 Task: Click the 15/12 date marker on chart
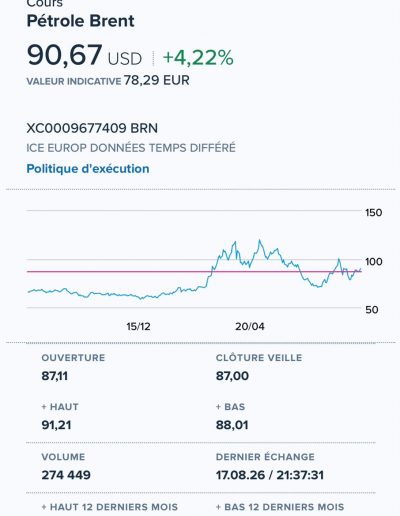[138, 326]
